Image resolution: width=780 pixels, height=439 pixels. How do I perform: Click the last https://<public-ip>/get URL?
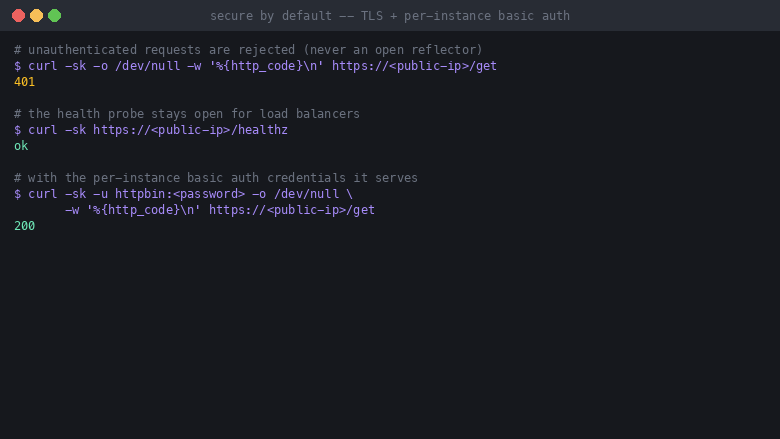pyautogui.click(x=292, y=210)
